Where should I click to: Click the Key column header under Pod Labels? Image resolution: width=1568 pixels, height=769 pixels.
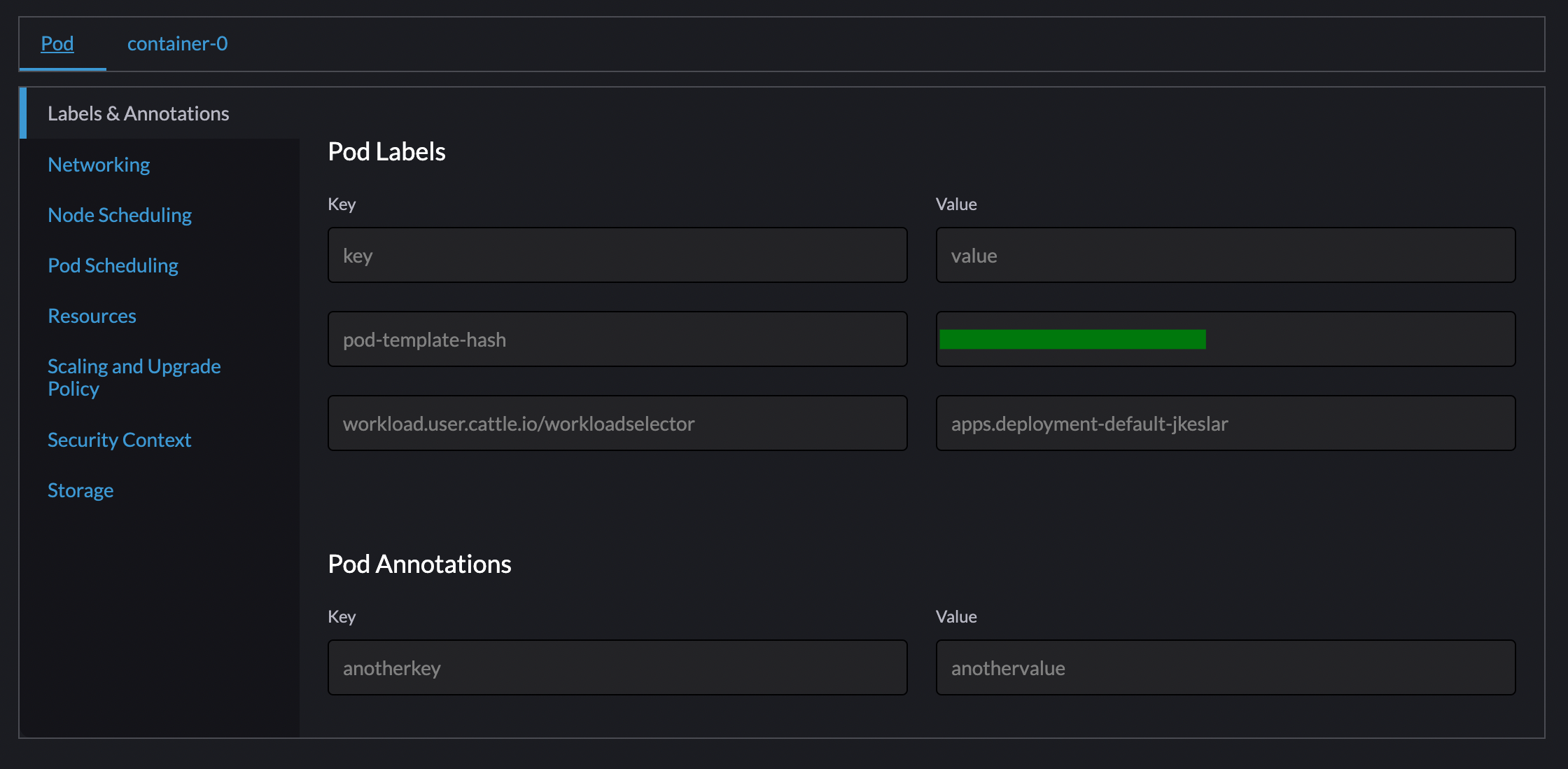342,204
